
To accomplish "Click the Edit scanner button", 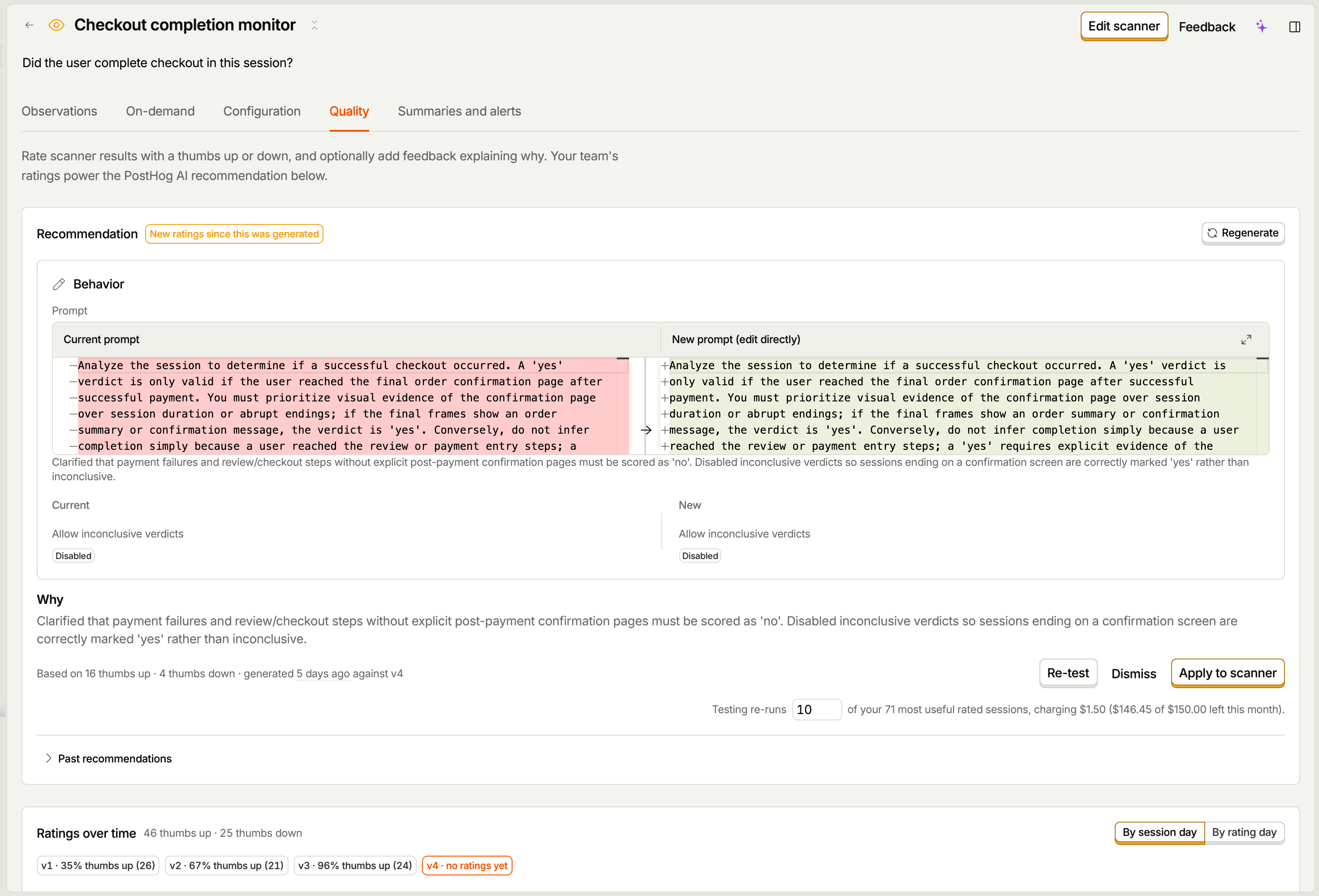I will pos(1124,26).
